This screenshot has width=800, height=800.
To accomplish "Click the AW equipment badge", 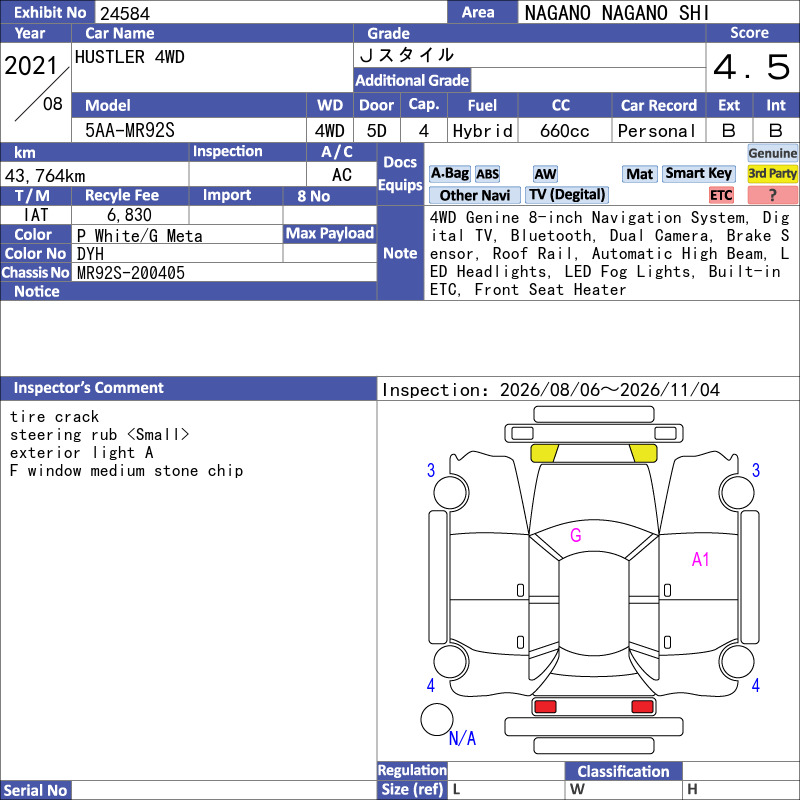I will (x=545, y=174).
